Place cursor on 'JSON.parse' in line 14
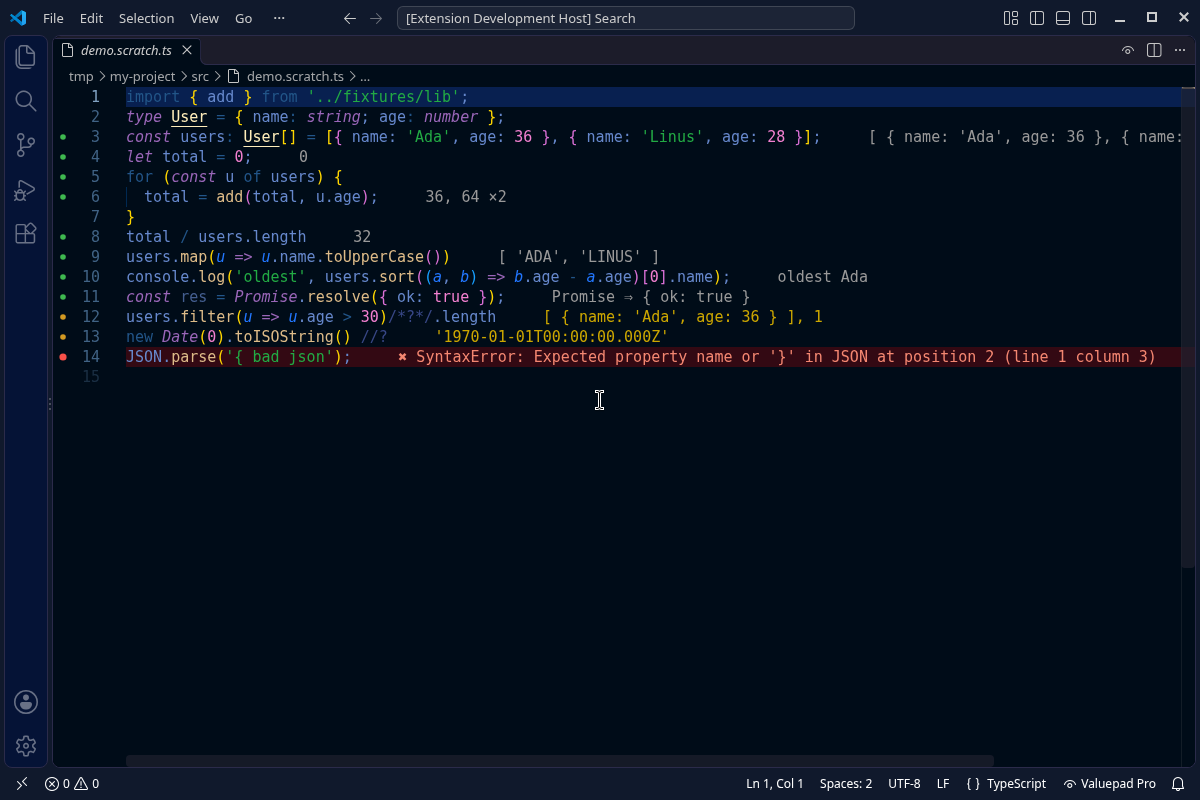This screenshot has height=800, width=1200. coord(171,356)
